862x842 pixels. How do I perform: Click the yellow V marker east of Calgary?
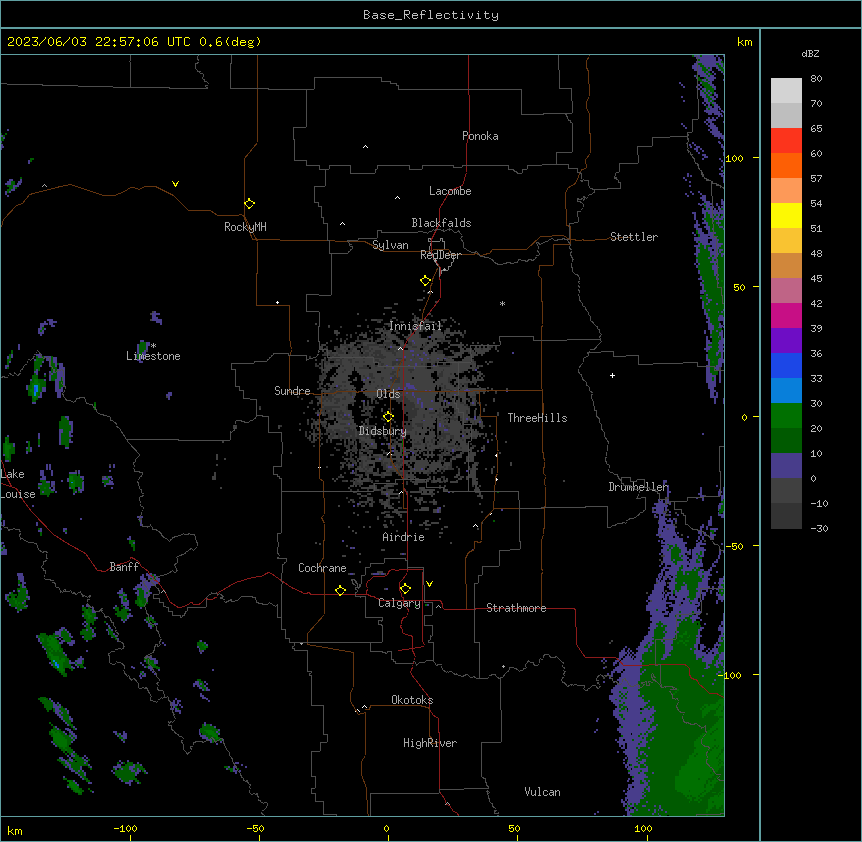click(429, 584)
